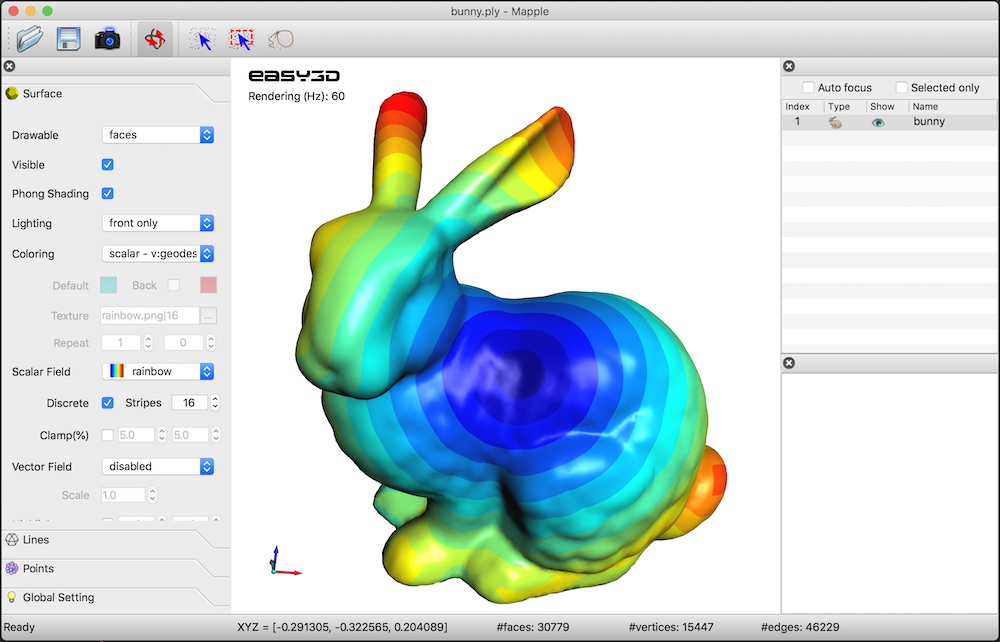Switch to the Lines tab
The height and width of the screenshot is (642, 1000).
[36, 540]
